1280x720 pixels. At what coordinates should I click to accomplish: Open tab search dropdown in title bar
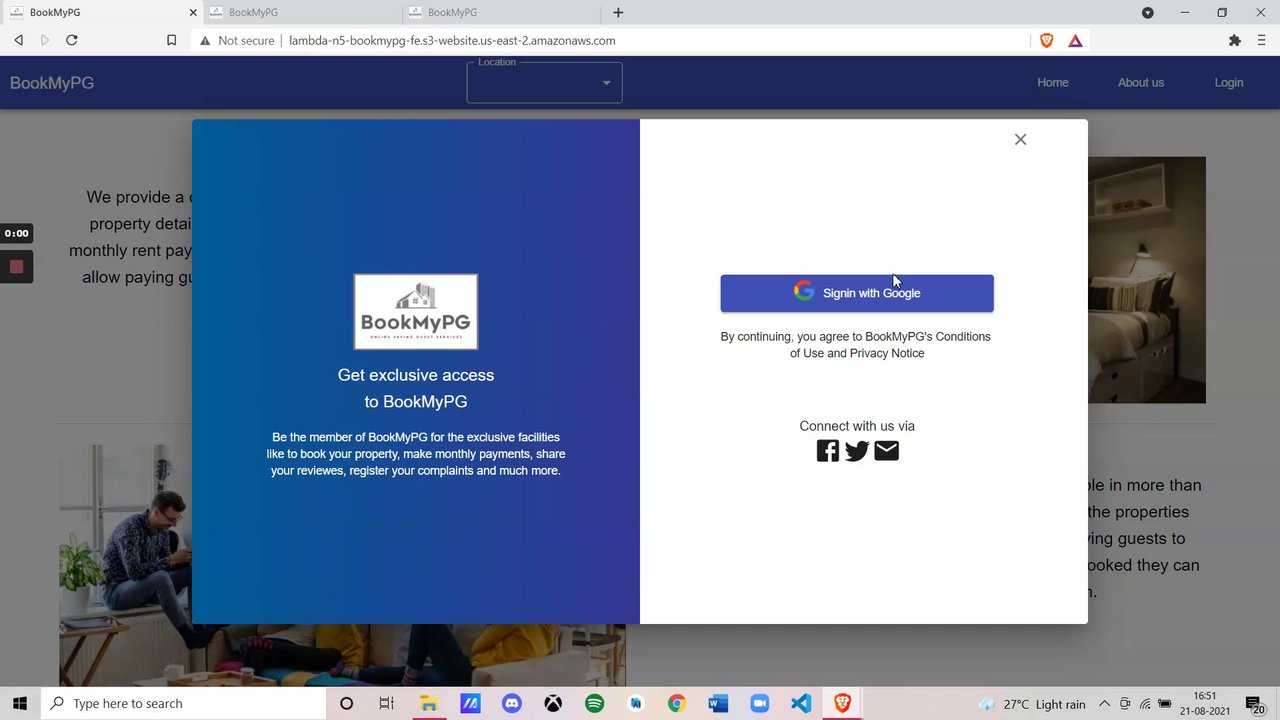tap(1148, 12)
